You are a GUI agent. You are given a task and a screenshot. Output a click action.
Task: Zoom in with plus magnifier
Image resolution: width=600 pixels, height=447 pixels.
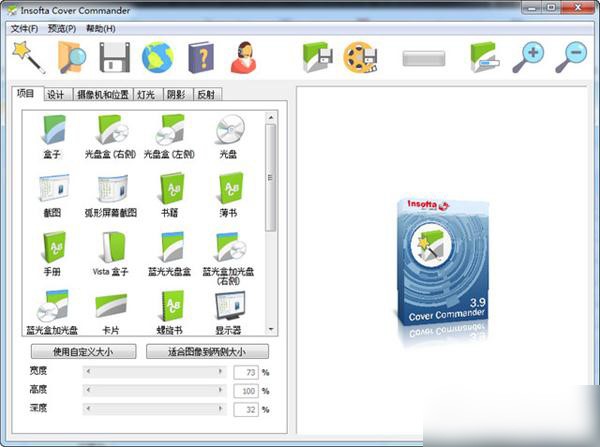coord(528,57)
